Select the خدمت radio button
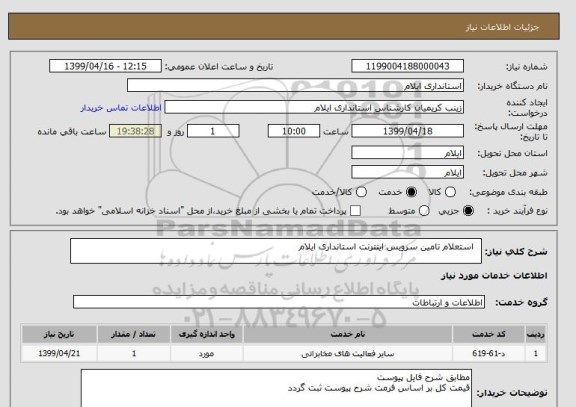The width and height of the screenshot is (576, 407). (411, 192)
